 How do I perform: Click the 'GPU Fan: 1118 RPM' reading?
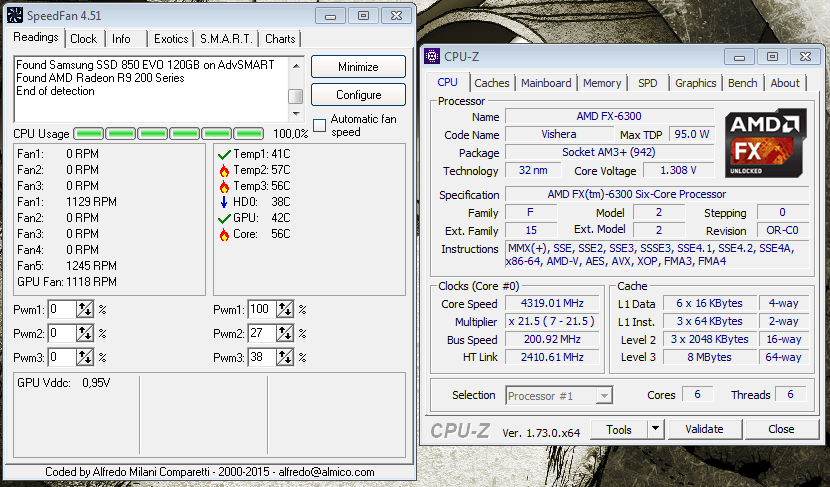[x=67, y=282]
